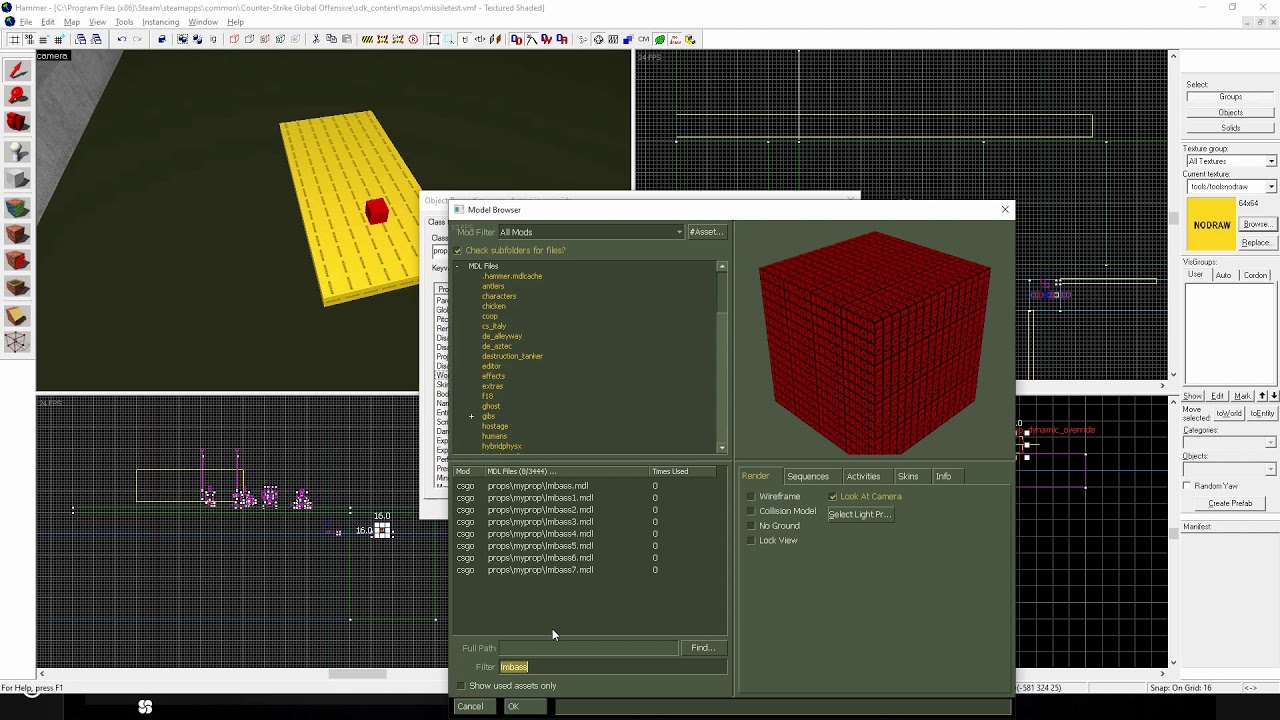
Task: Select the Block tool icon
Action: tap(16, 179)
